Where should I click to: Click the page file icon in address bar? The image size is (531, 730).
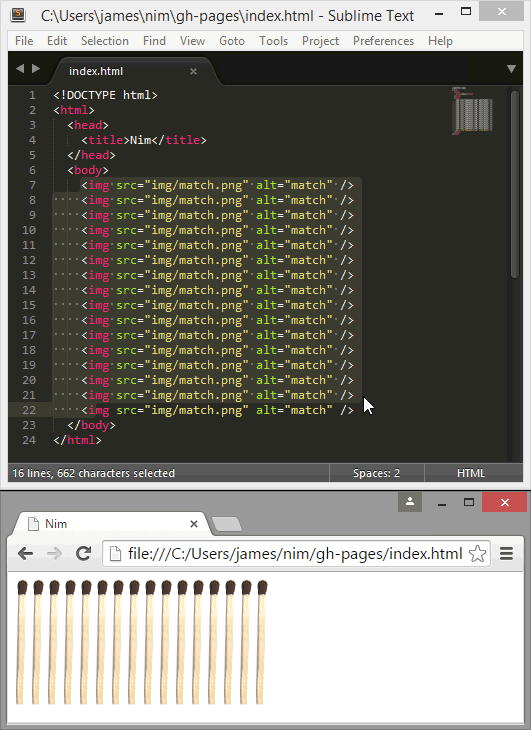pyautogui.click(x=114, y=554)
